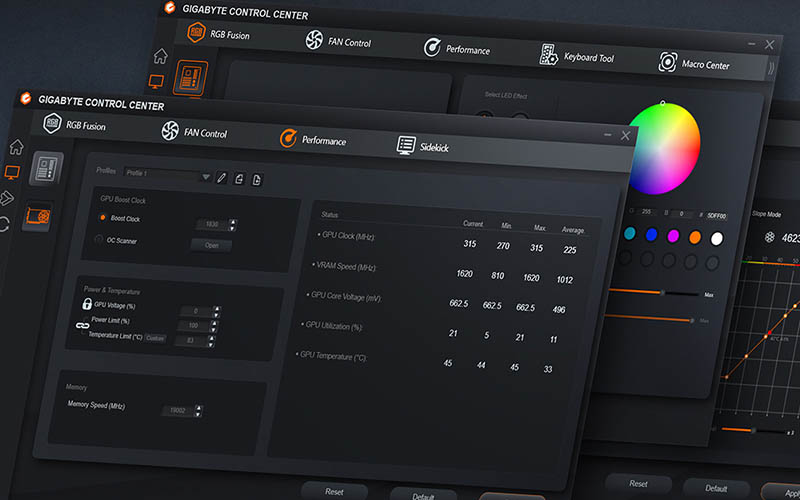Click the export profile icon, last in the Profiles row
The image size is (800, 500).
pos(257,180)
